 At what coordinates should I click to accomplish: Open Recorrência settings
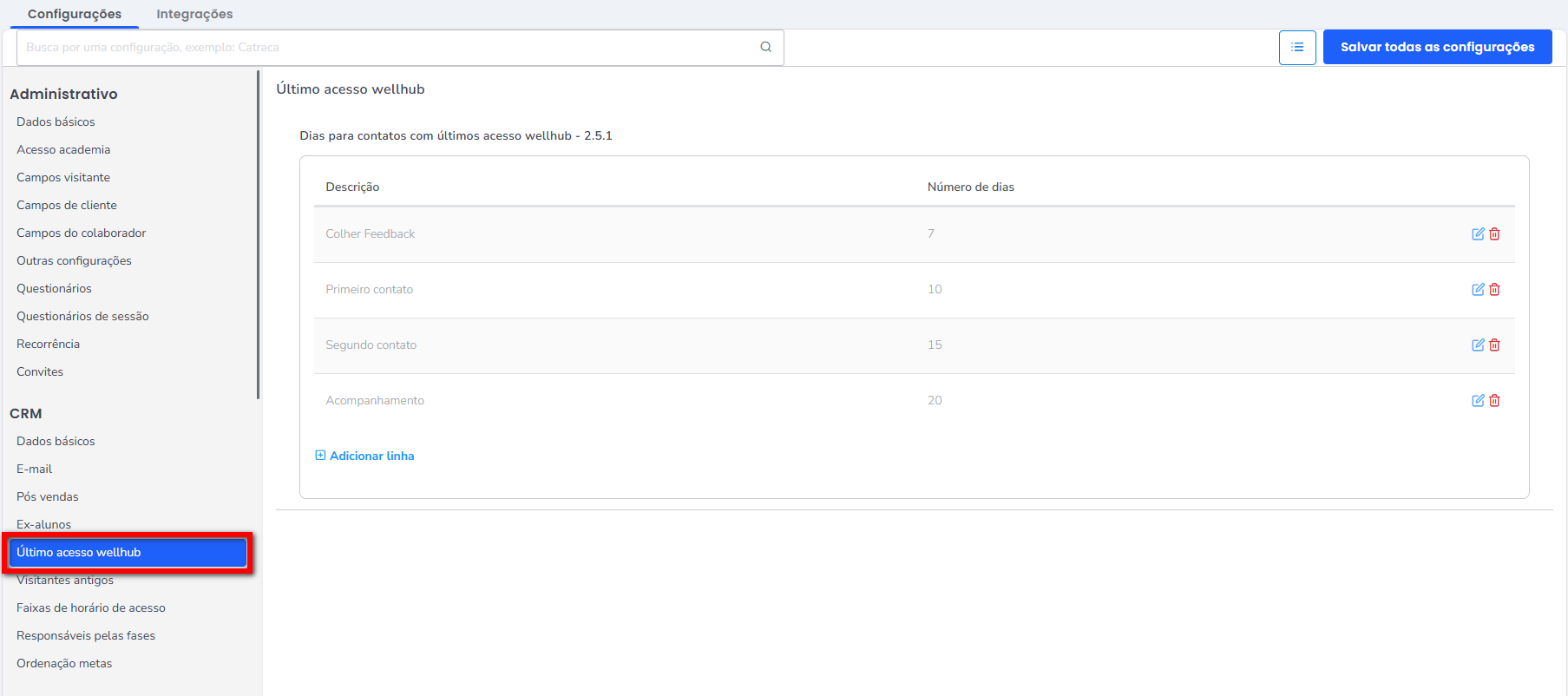pyautogui.click(x=48, y=344)
